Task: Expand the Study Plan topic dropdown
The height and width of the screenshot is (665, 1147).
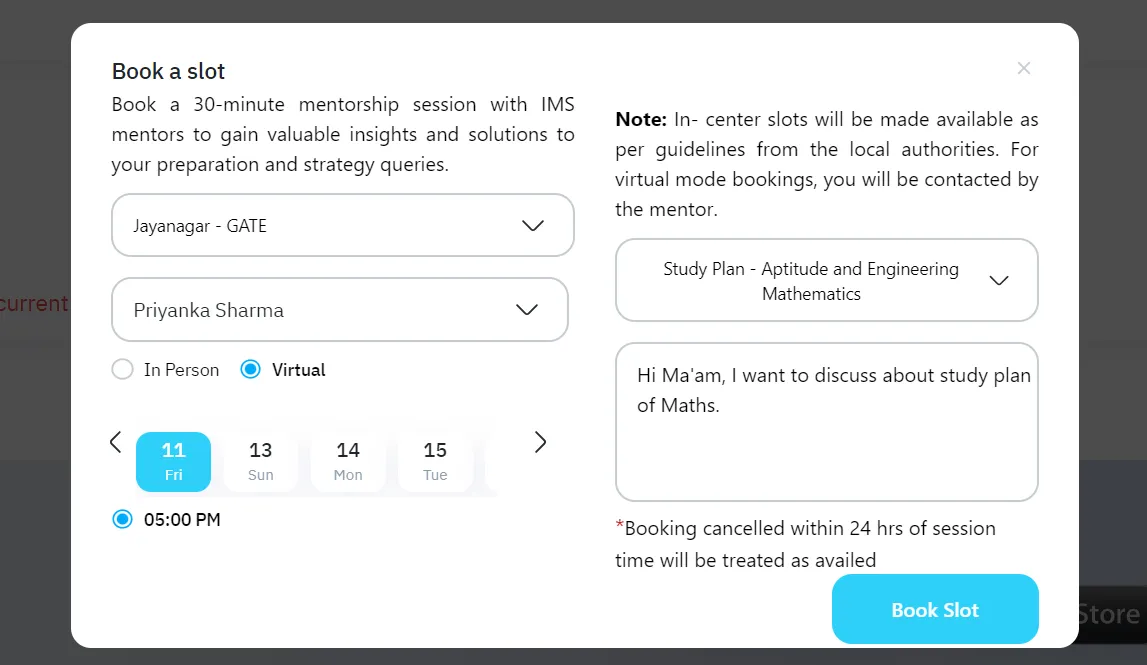Action: [826, 280]
